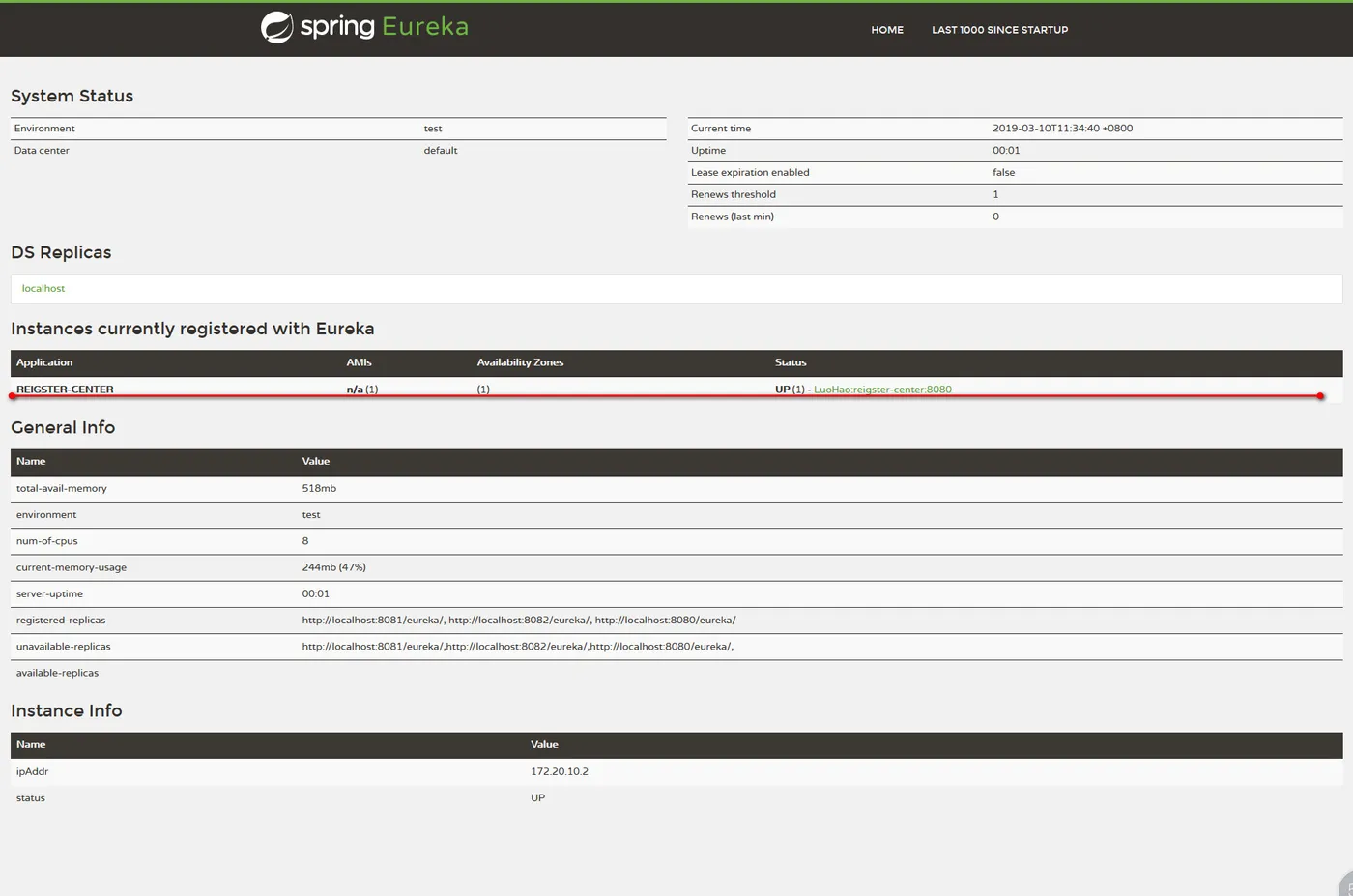Click the registered-replicas row label
Viewport: 1353px width, 896px height.
tap(61, 620)
